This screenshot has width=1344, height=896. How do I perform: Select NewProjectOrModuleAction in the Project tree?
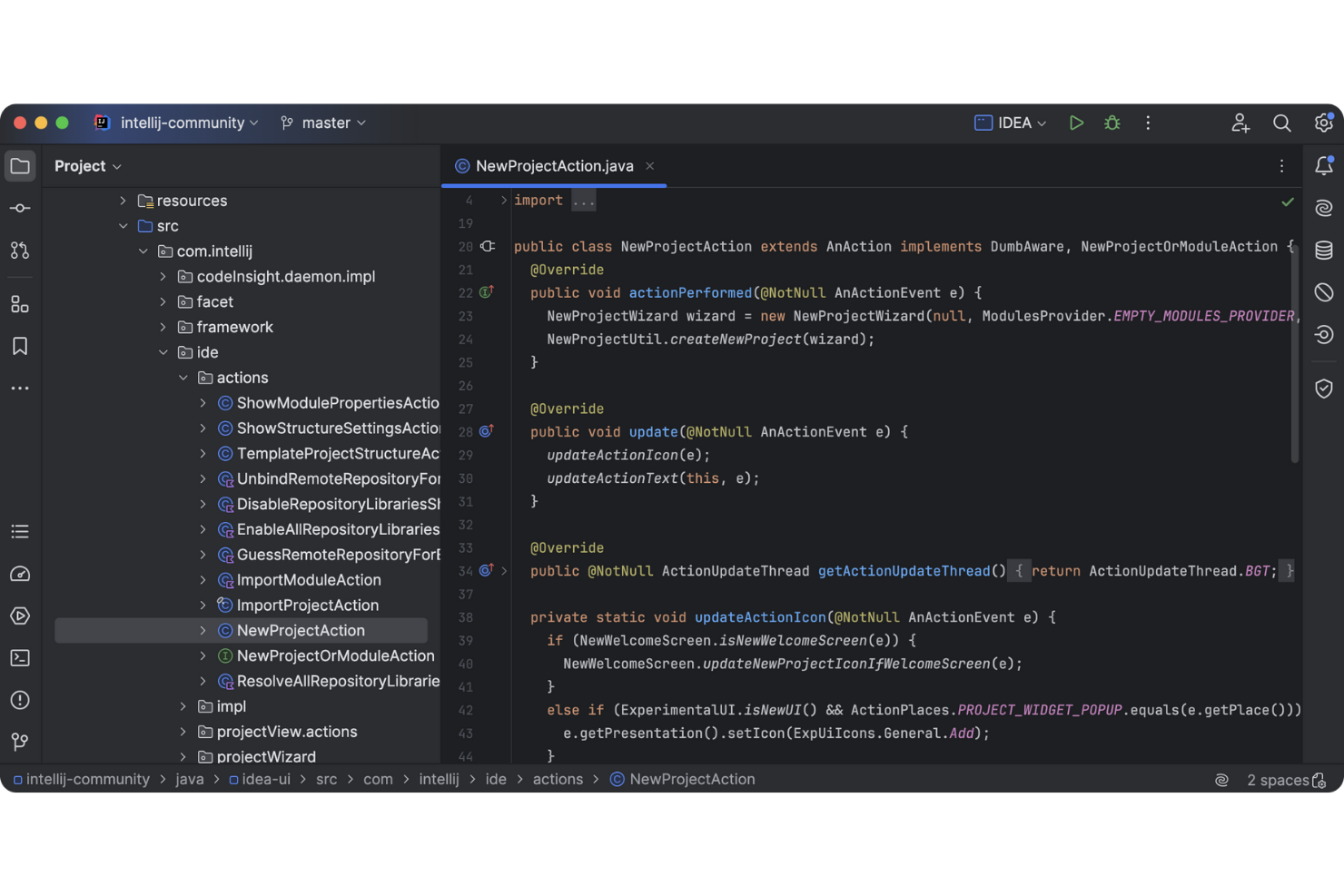click(x=335, y=655)
